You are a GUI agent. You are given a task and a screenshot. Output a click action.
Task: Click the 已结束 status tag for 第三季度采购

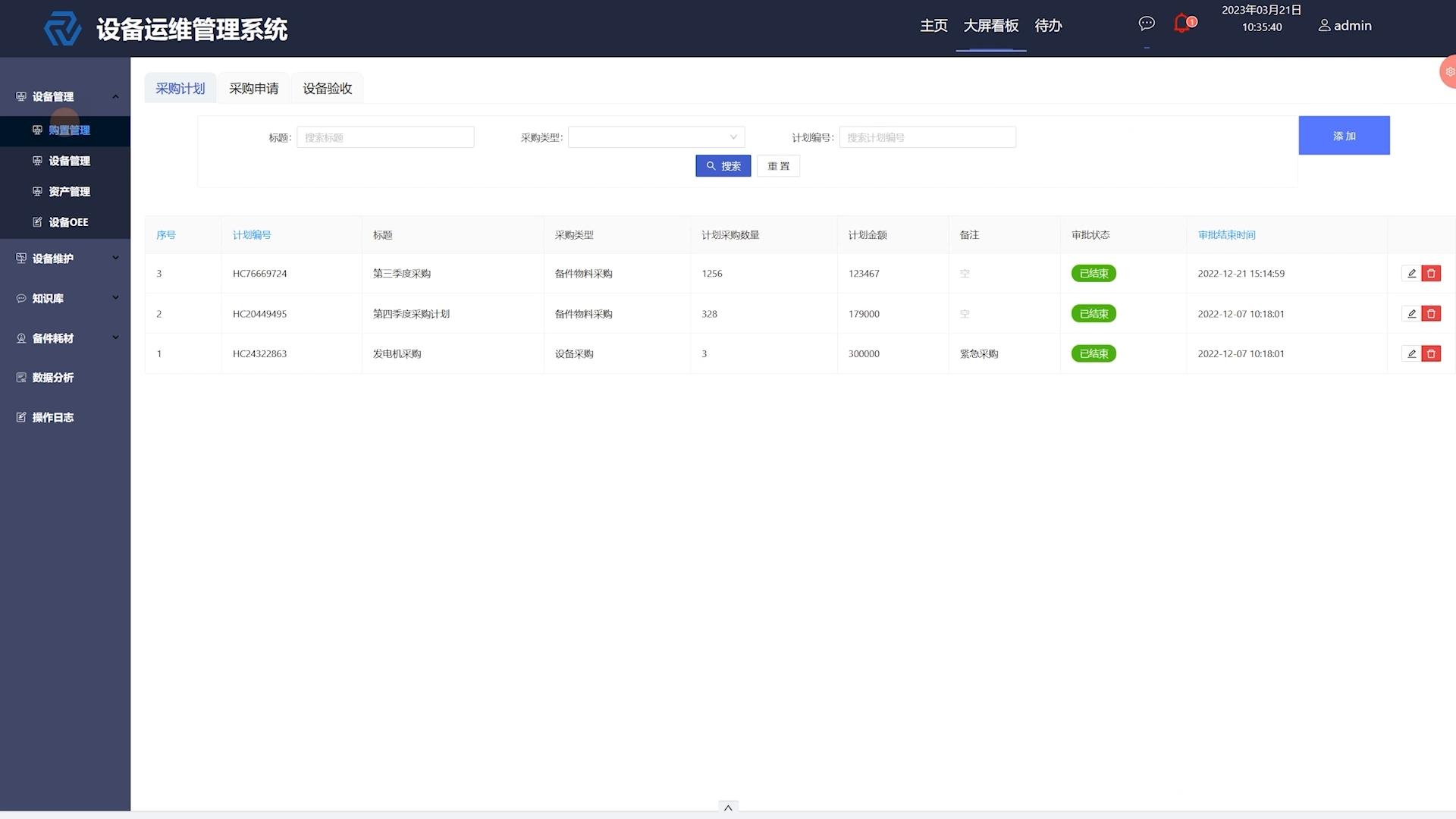click(x=1094, y=274)
